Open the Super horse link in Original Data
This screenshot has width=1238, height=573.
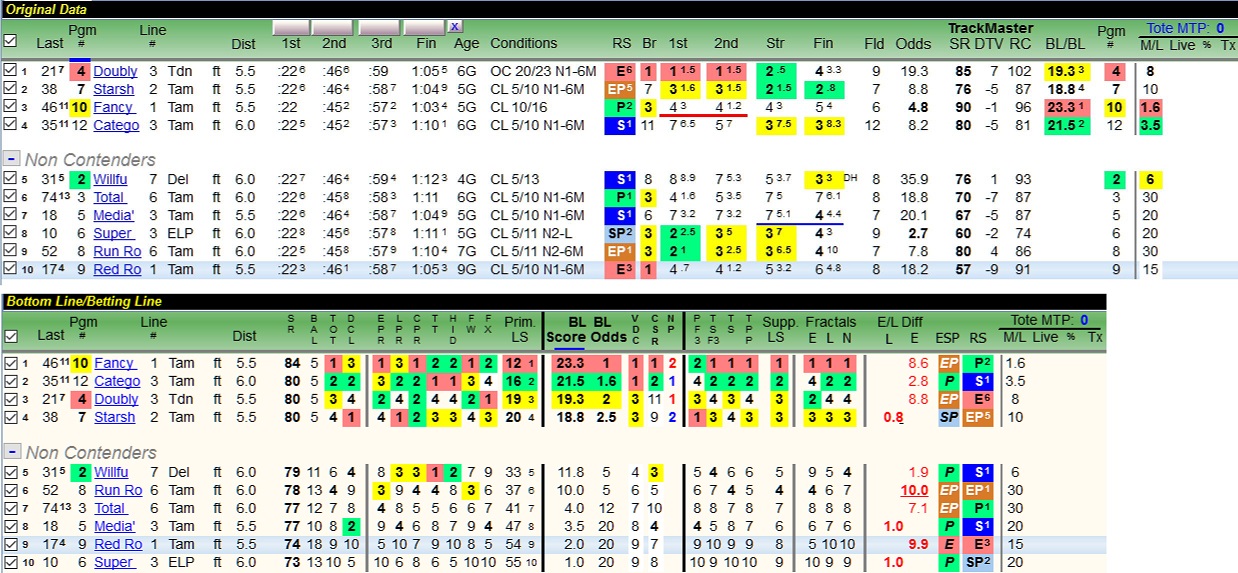[113, 234]
